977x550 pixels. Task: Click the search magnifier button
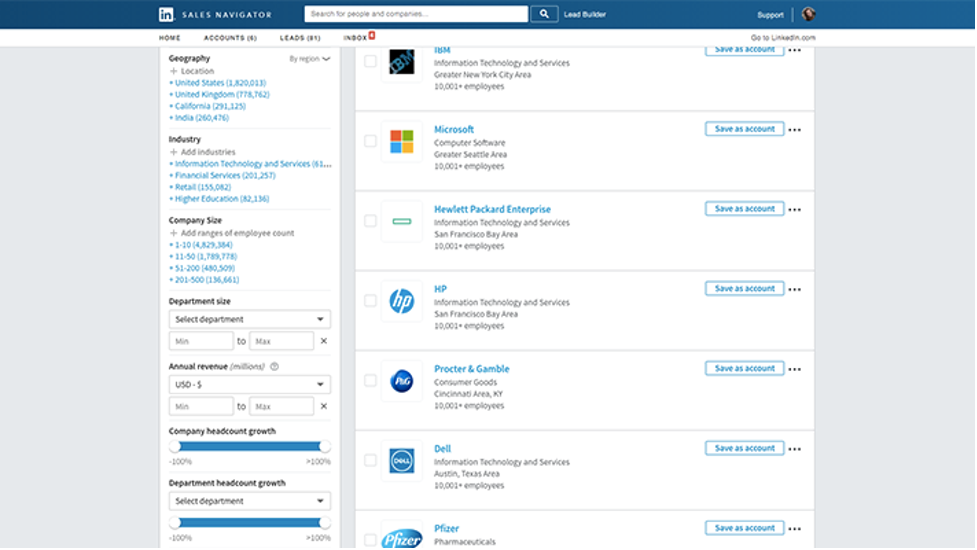pyautogui.click(x=545, y=14)
